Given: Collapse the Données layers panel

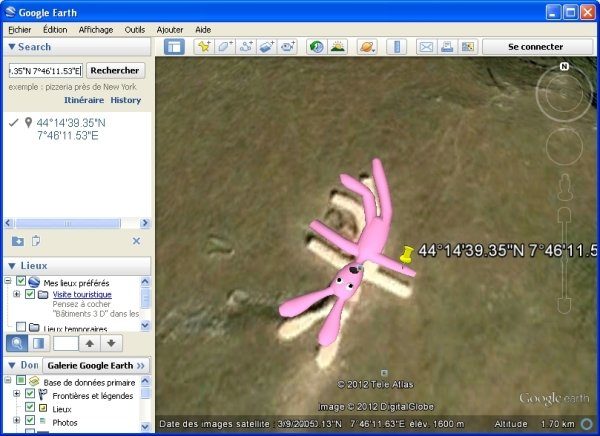Looking at the screenshot, I should (12, 365).
